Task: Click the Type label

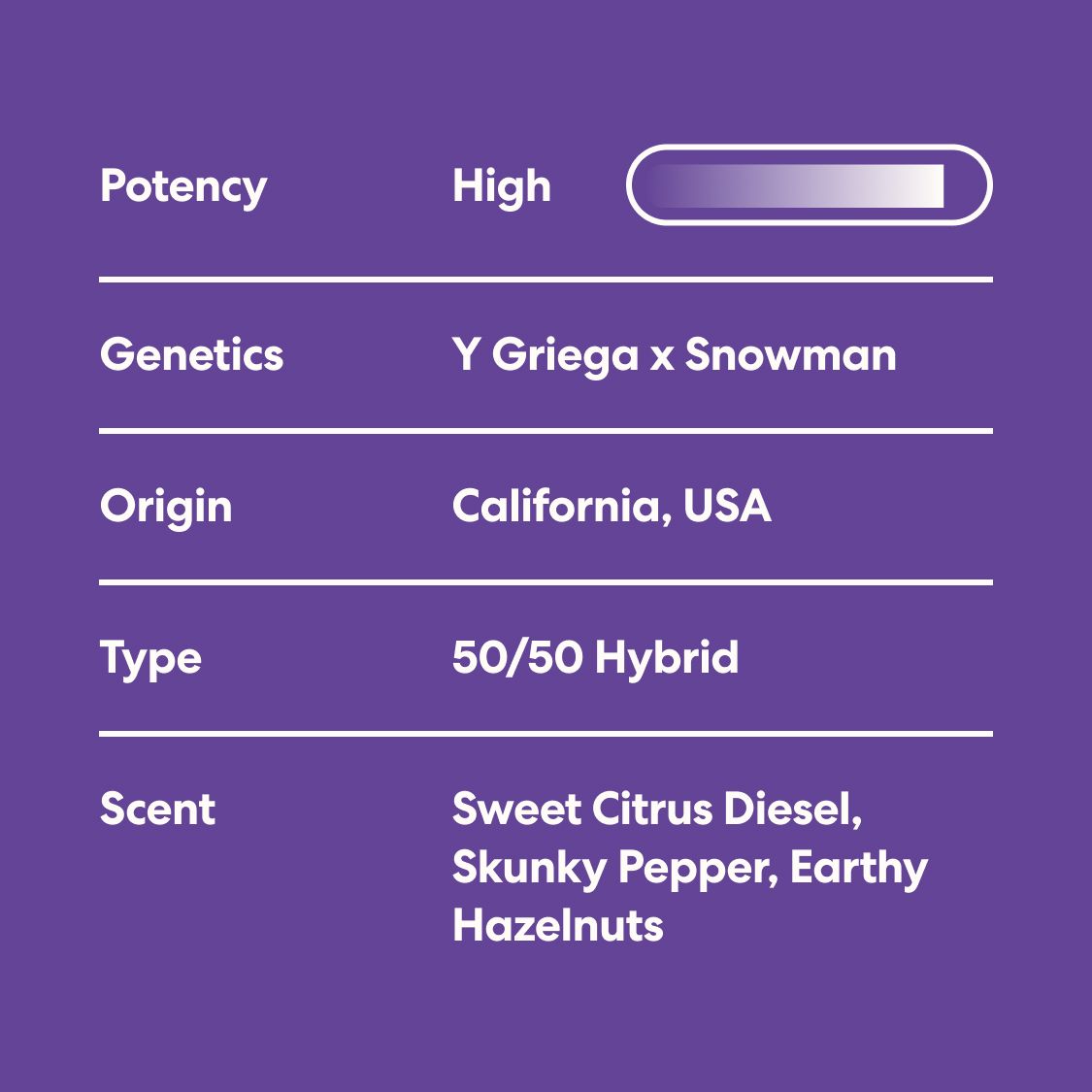Action: point(150,659)
